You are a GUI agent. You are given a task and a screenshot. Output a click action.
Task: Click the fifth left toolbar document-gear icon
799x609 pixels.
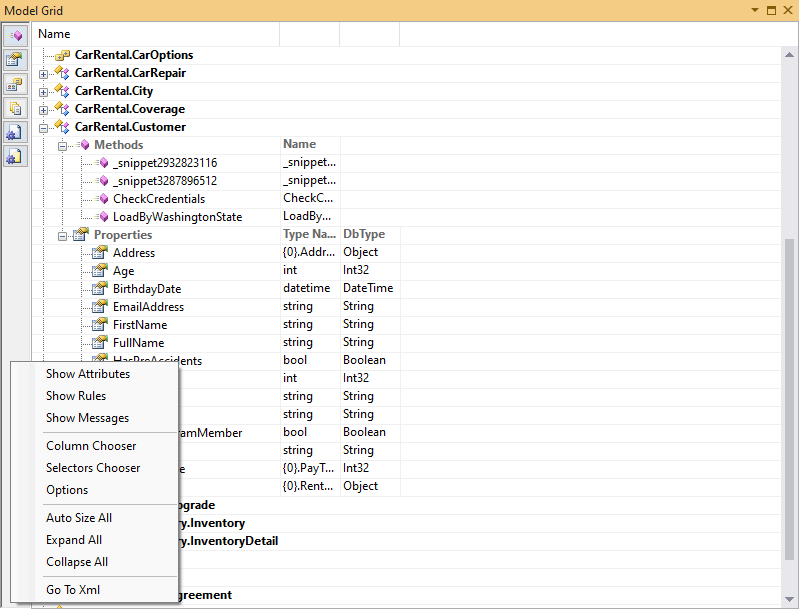15,132
